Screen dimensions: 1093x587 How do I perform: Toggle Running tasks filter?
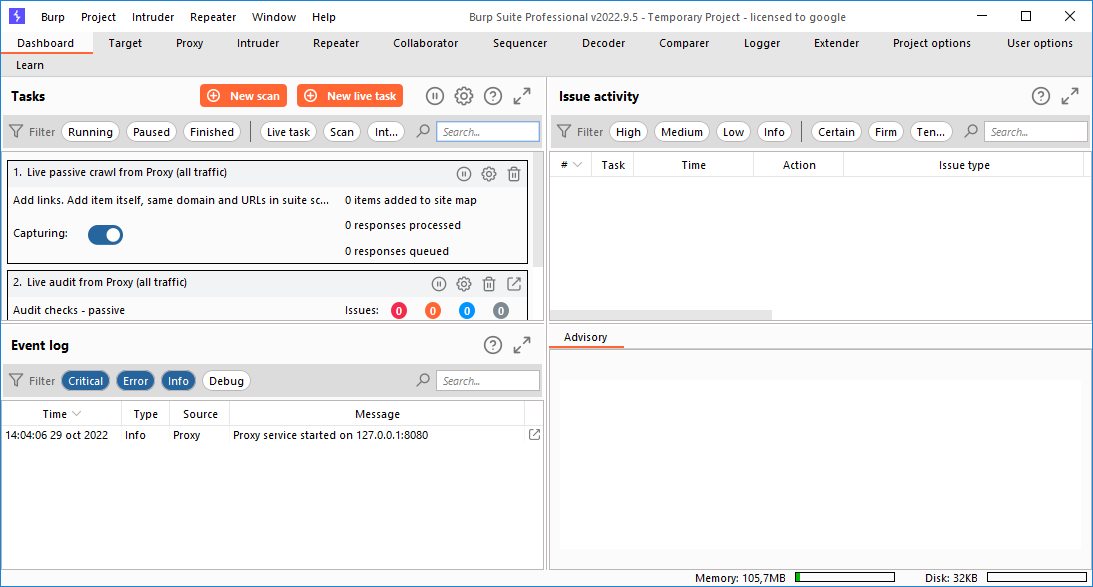coord(91,132)
